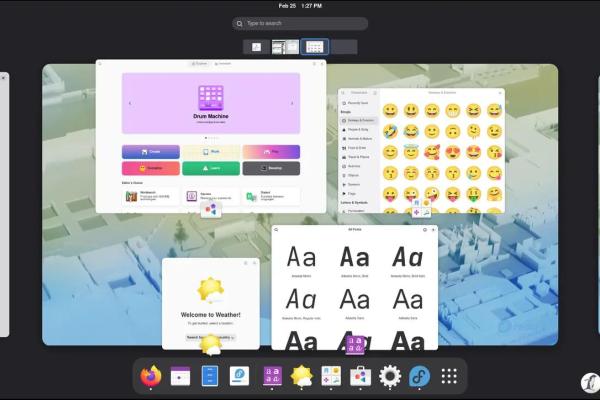Select the empty last workspace thumbnail
Viewport: 600px width, 400px height.
[344, 47]
